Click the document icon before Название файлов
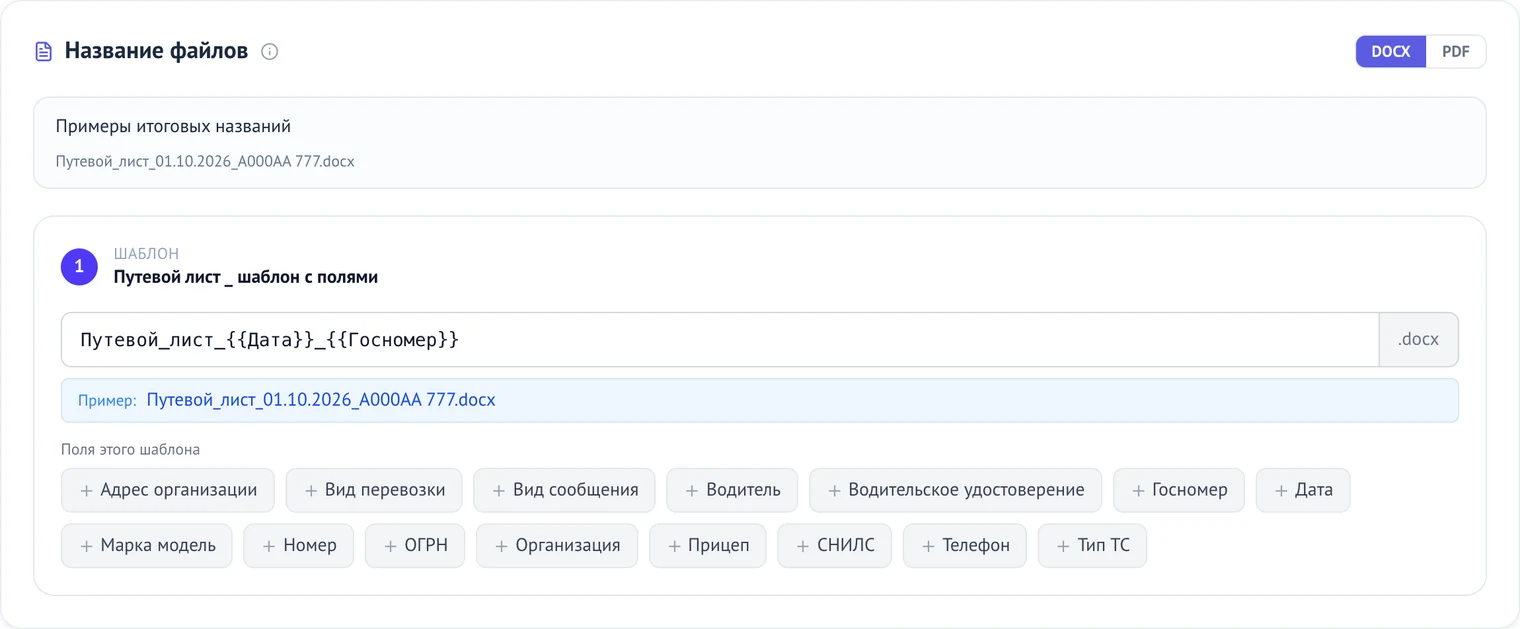The width and height of the screenshot is (1520, 629). click(44, 52)
